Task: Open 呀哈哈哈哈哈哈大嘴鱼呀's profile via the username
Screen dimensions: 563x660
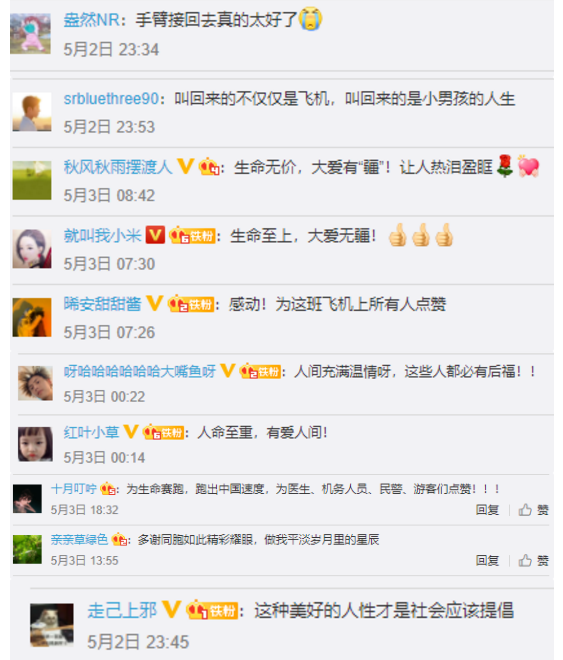Action: (x=139, y=371)
